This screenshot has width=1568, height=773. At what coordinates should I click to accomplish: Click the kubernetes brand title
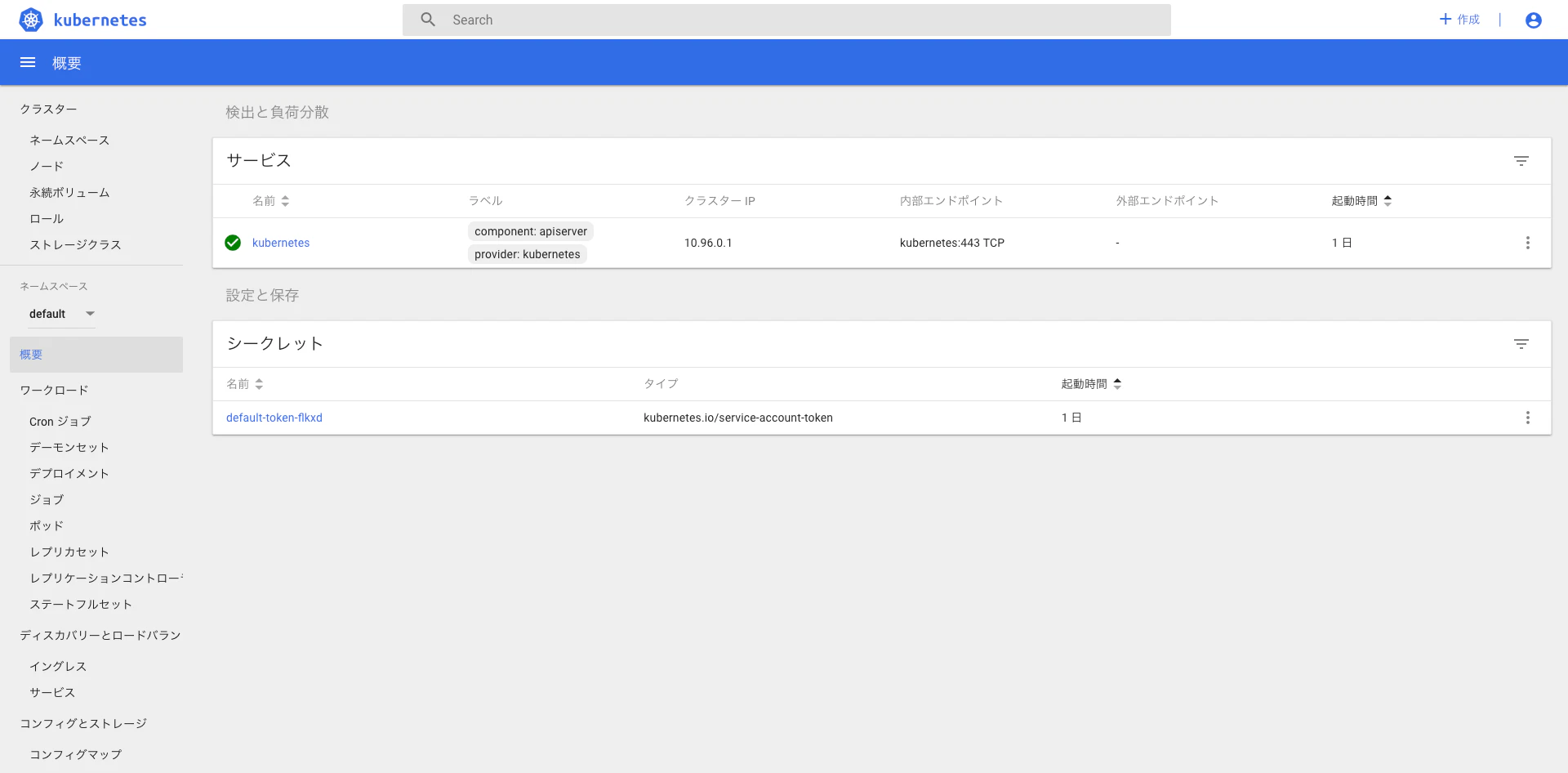click(x=100, y=20)
